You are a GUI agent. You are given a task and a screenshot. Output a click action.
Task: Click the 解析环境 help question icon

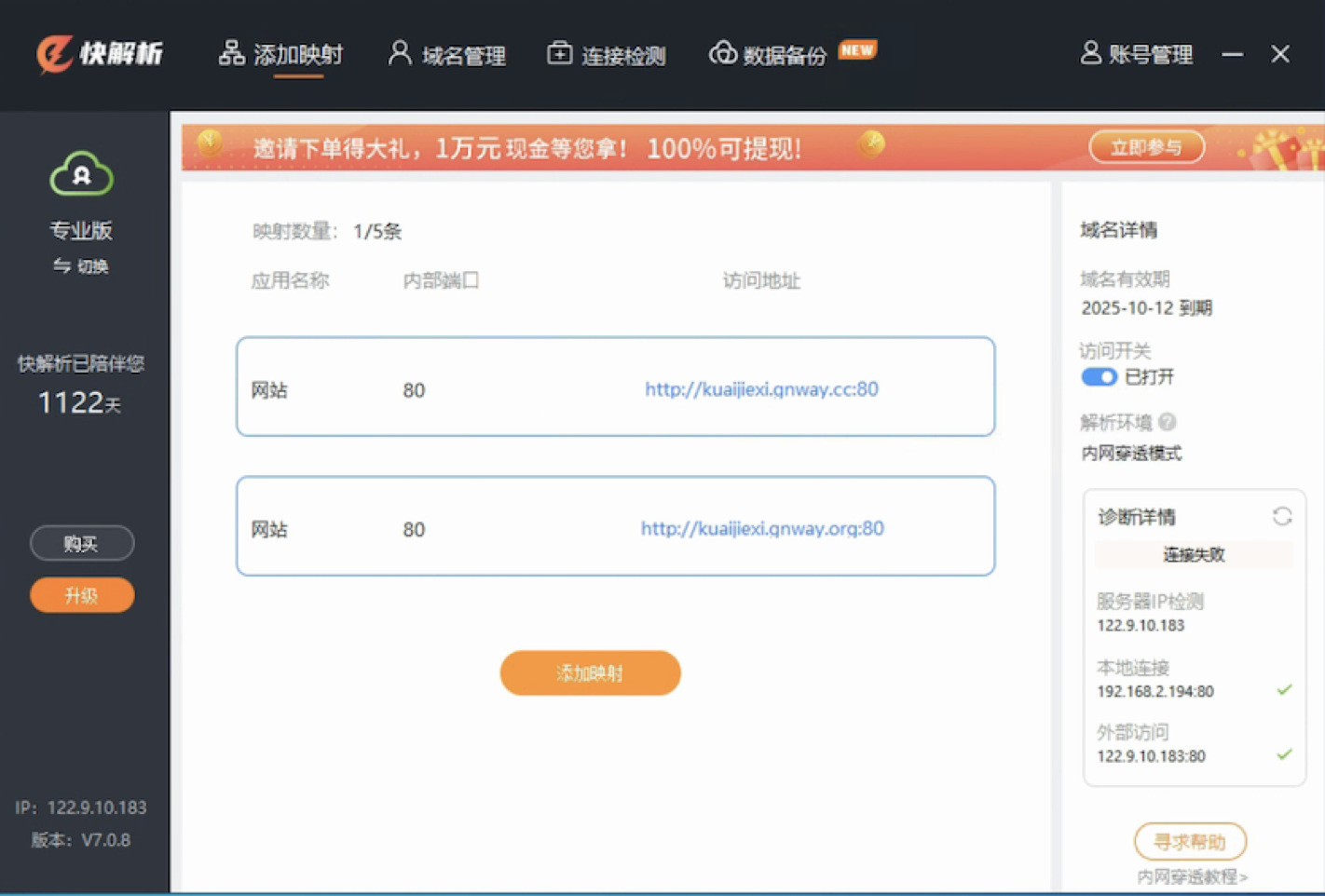pyautogui.click(x=1168, y=422)
